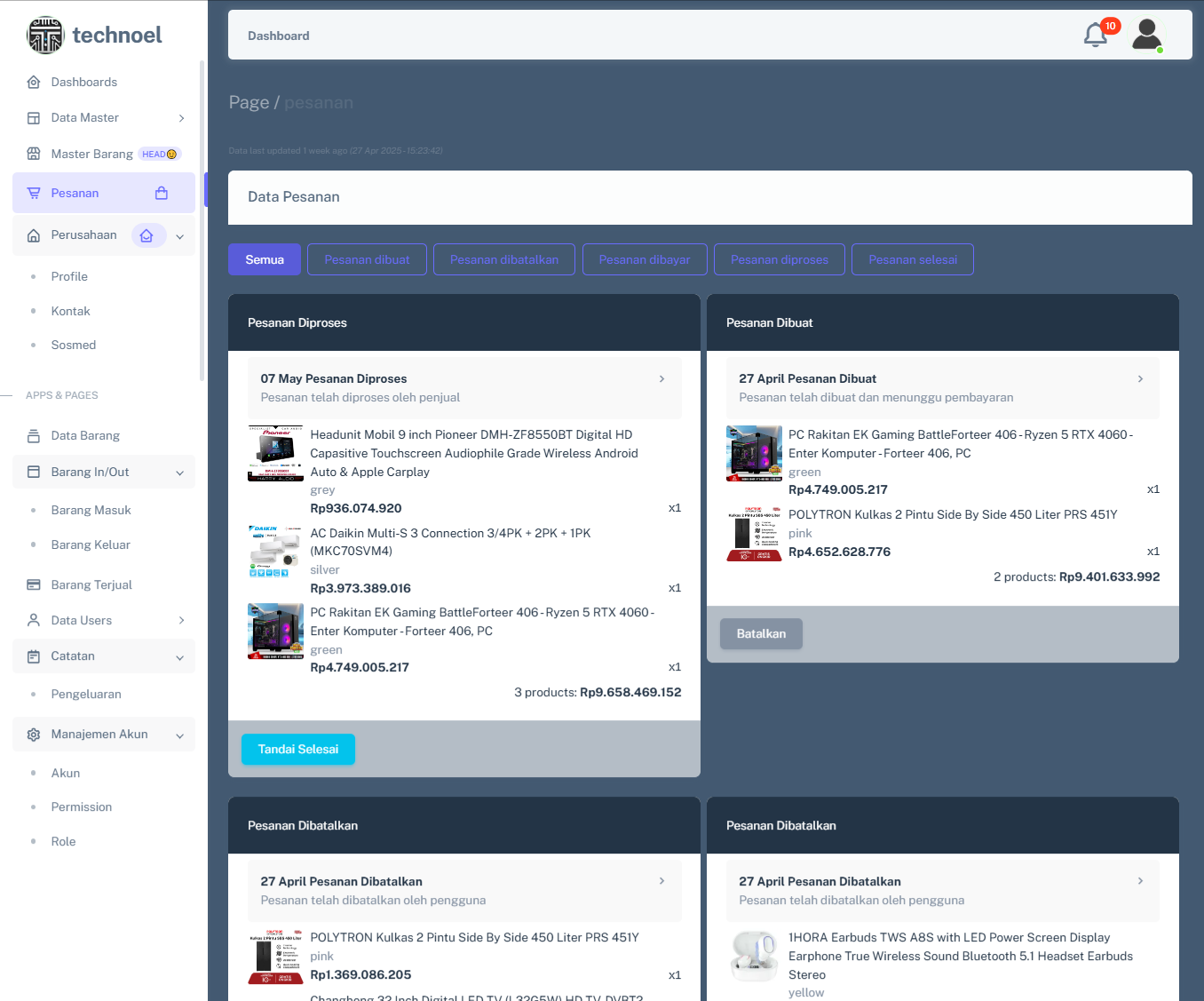The image size is (1204, 1001).
Task: Select the Pesanan selesai filter tab
Action: [x=912, y=259]
